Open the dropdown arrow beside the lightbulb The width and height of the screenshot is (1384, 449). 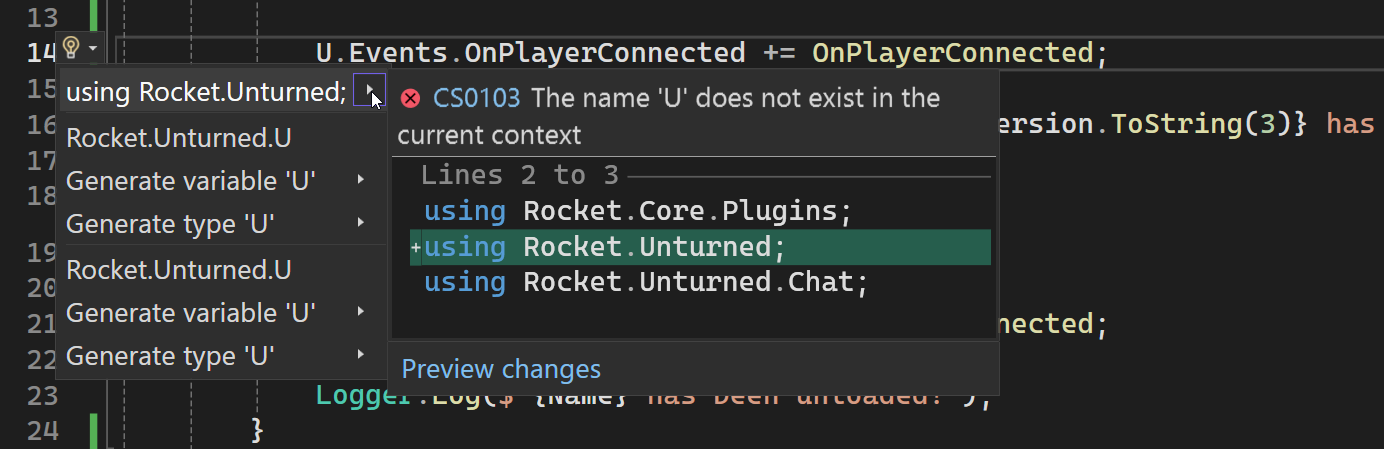click(92, 48)
